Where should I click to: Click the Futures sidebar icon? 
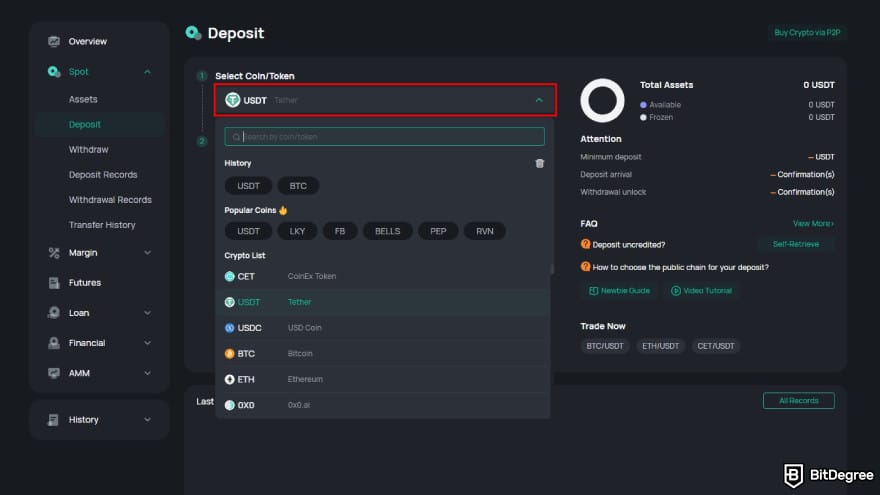54,283
